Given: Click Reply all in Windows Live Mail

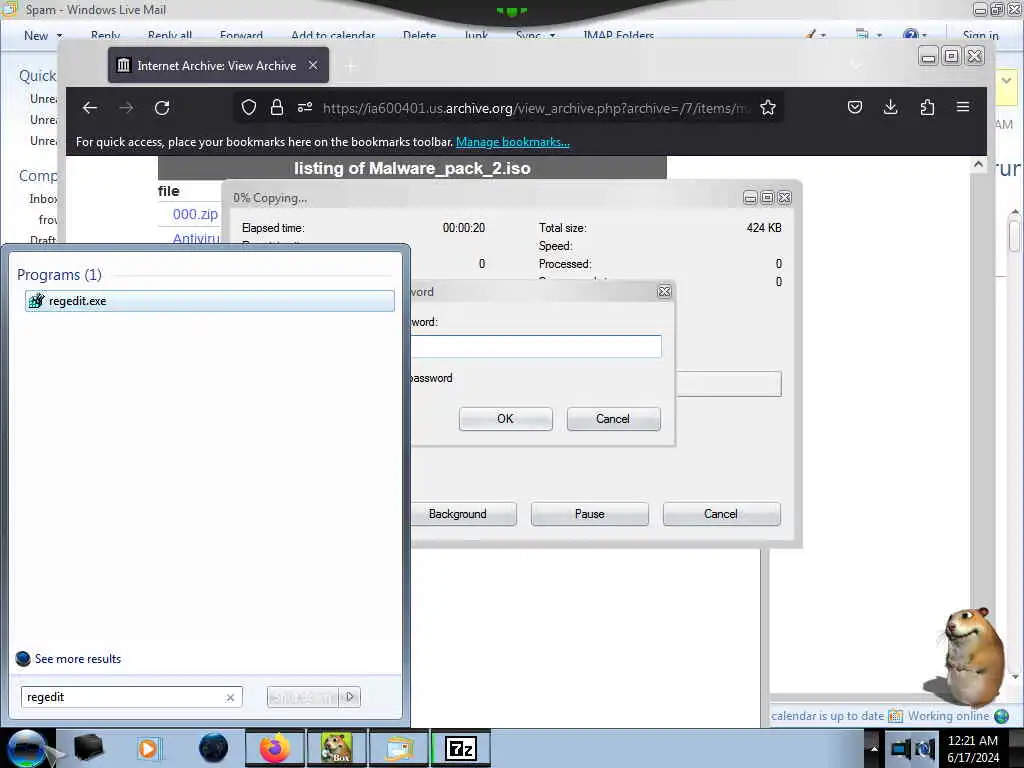Looking at the screenshot, I should tap(170, 35).
